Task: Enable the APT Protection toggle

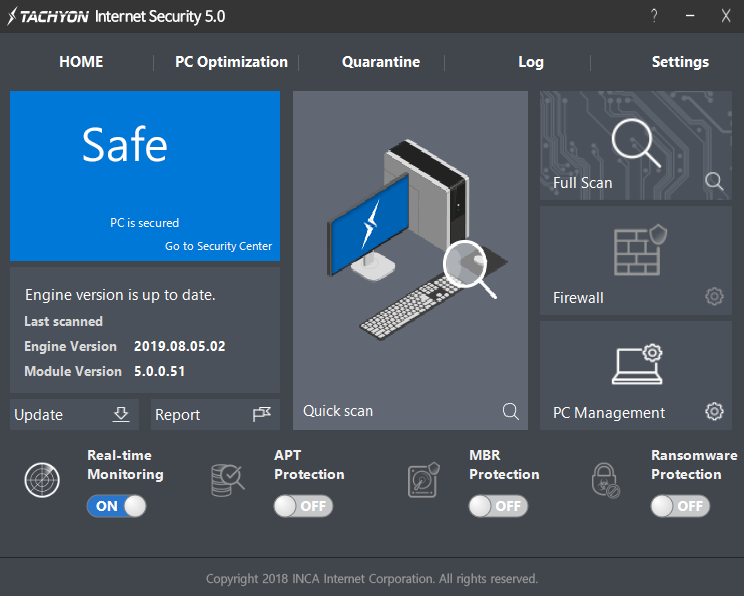Action: click(x=303, y=506)
